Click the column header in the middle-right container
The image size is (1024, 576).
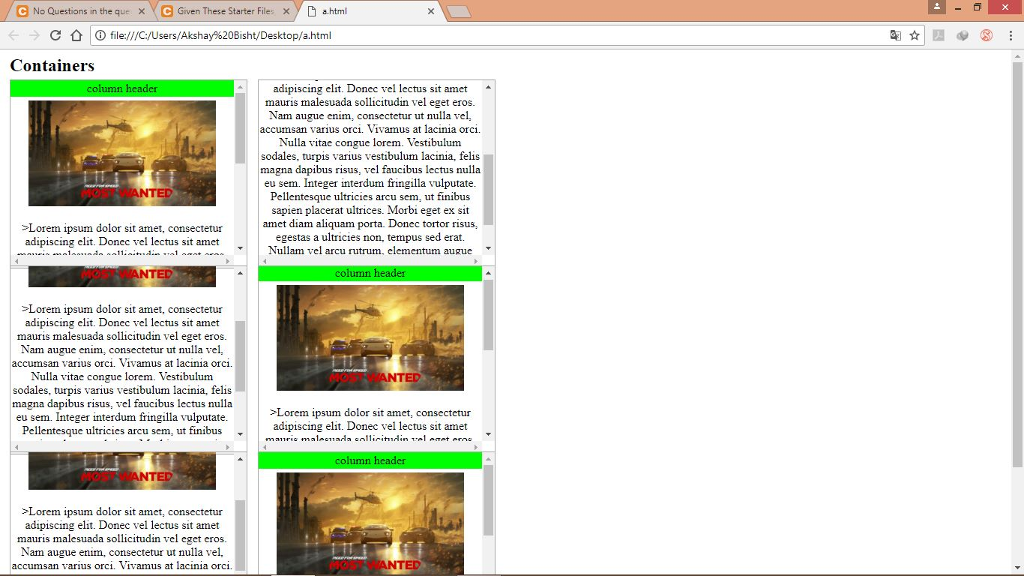[370, 273]
